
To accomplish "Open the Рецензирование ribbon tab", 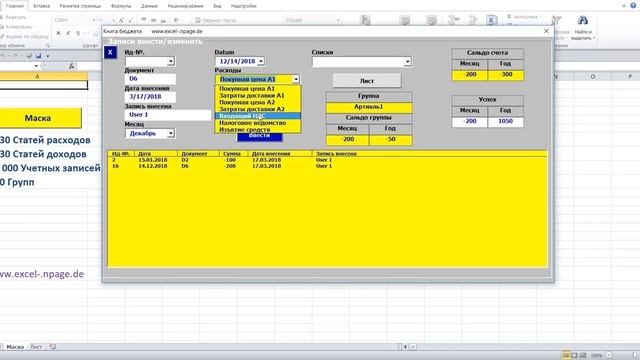I will [x=185, y=6].
